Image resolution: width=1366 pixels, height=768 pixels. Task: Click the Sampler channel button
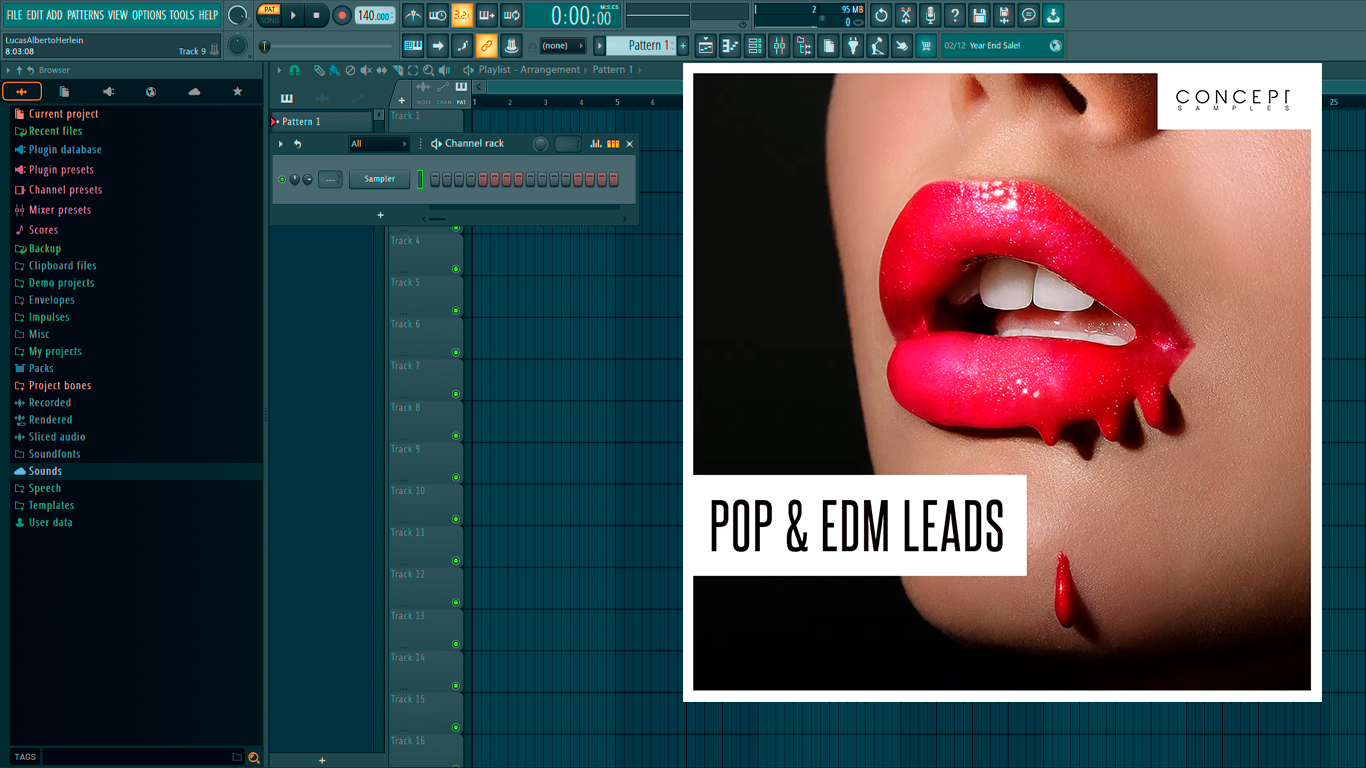click(x=379, y=179)
